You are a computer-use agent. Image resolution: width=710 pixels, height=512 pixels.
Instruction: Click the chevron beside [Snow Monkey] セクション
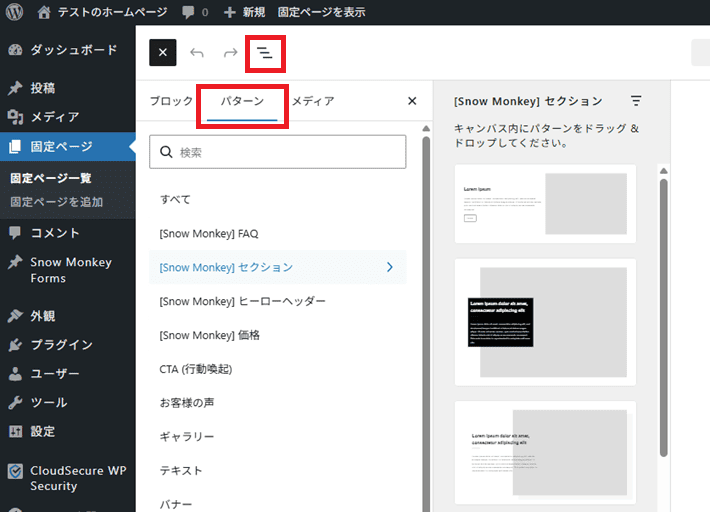[390, 268]
